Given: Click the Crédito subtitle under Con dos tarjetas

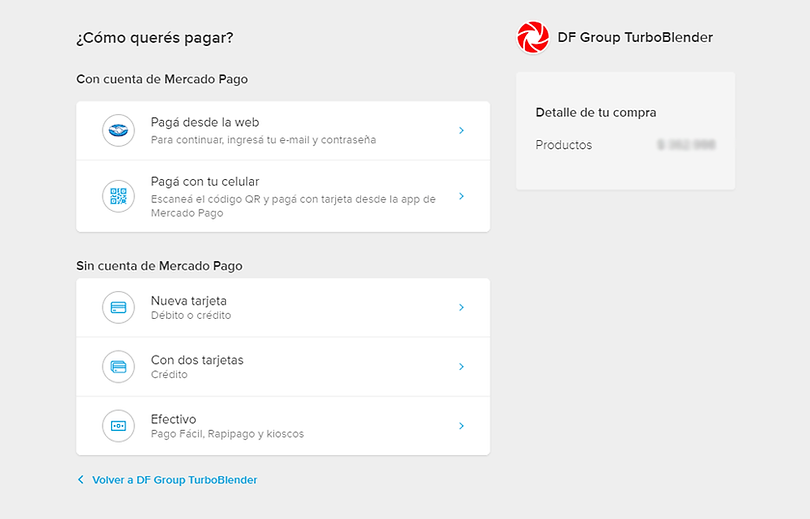Looking at the screenshot, I should (x=169, y=375).
